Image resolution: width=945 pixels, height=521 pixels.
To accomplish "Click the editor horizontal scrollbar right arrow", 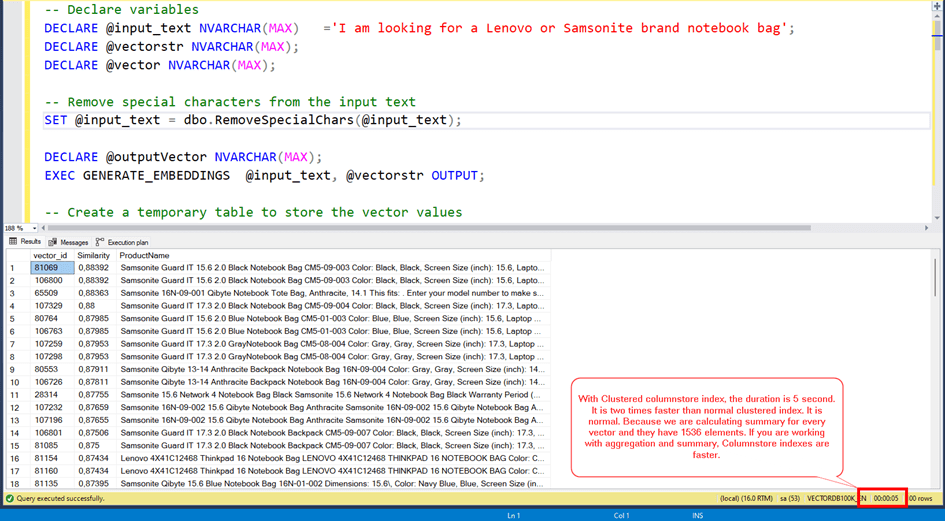I will click(x=926, y=228).
